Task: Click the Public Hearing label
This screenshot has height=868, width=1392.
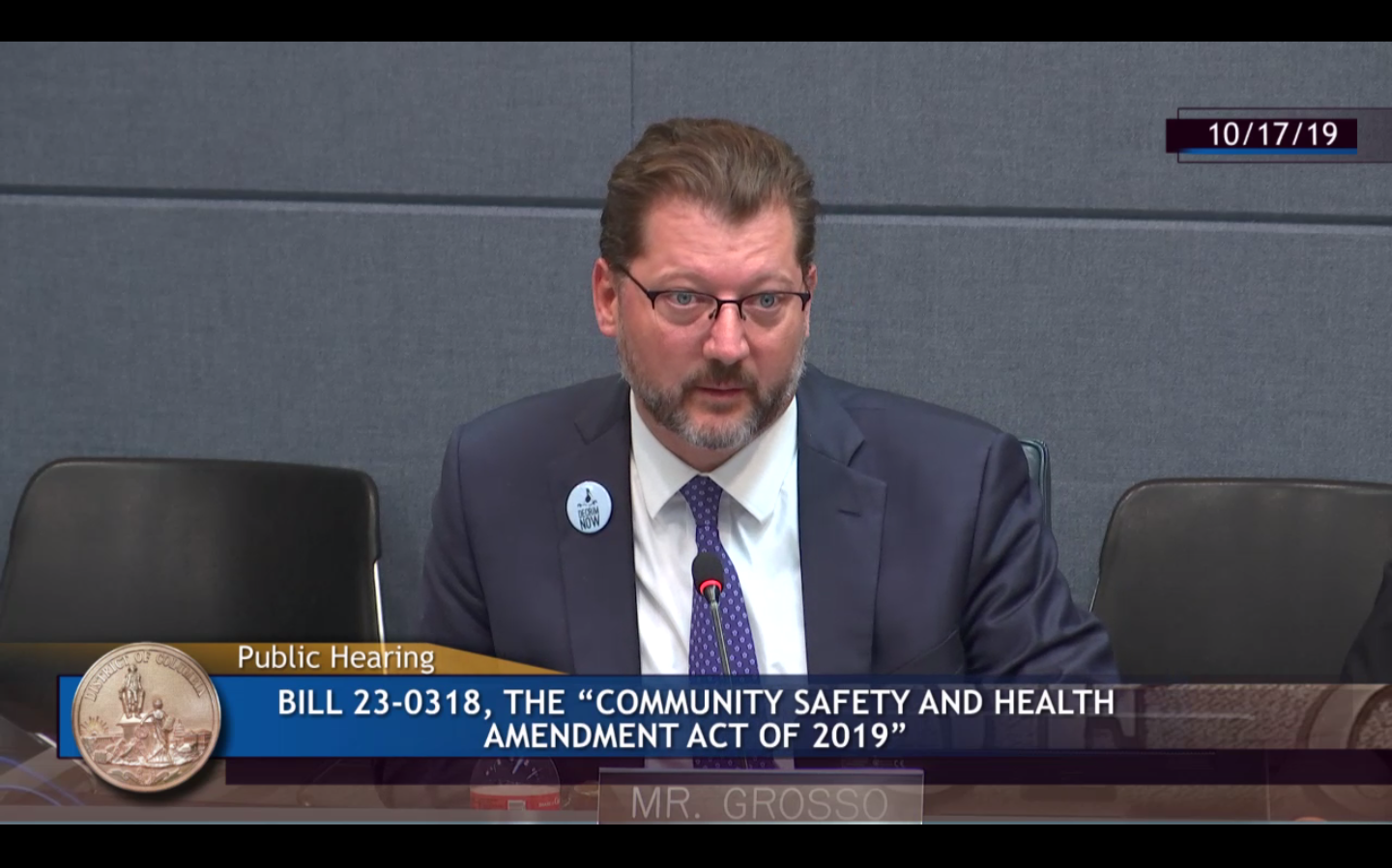Action: 335,658
